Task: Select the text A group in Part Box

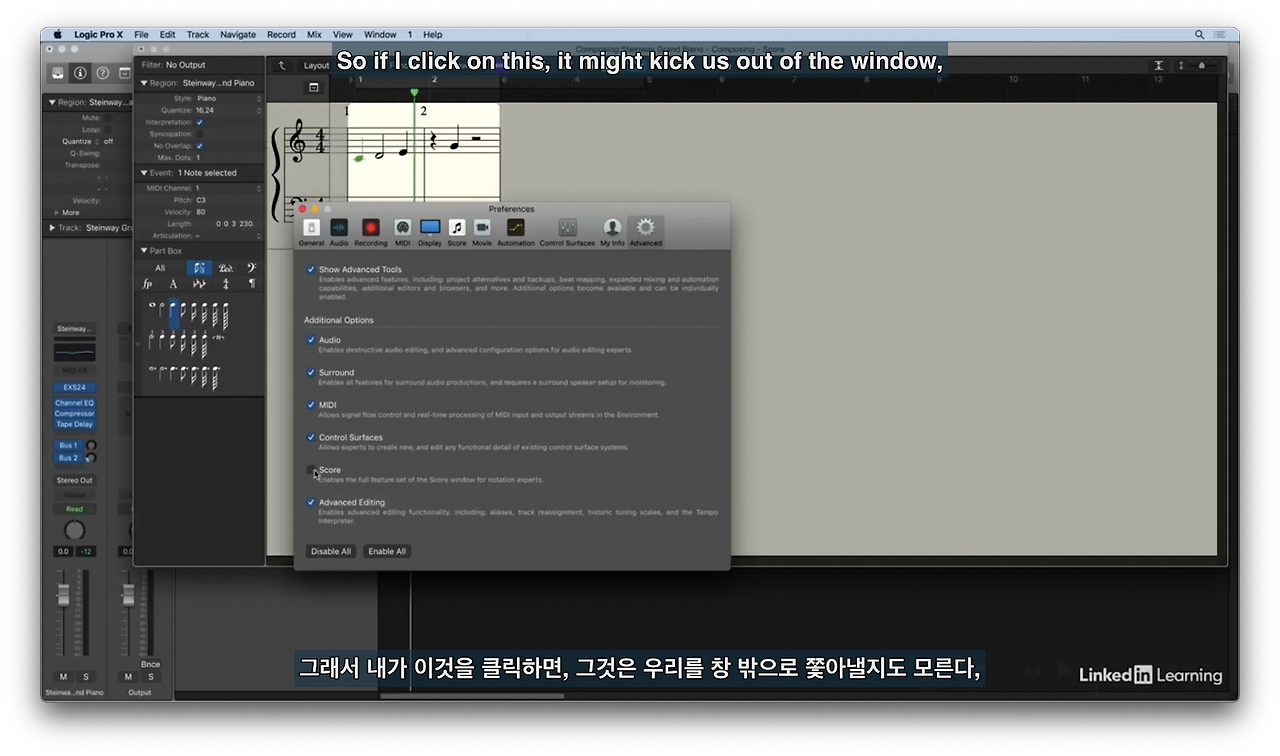Action: click(173, 284)
